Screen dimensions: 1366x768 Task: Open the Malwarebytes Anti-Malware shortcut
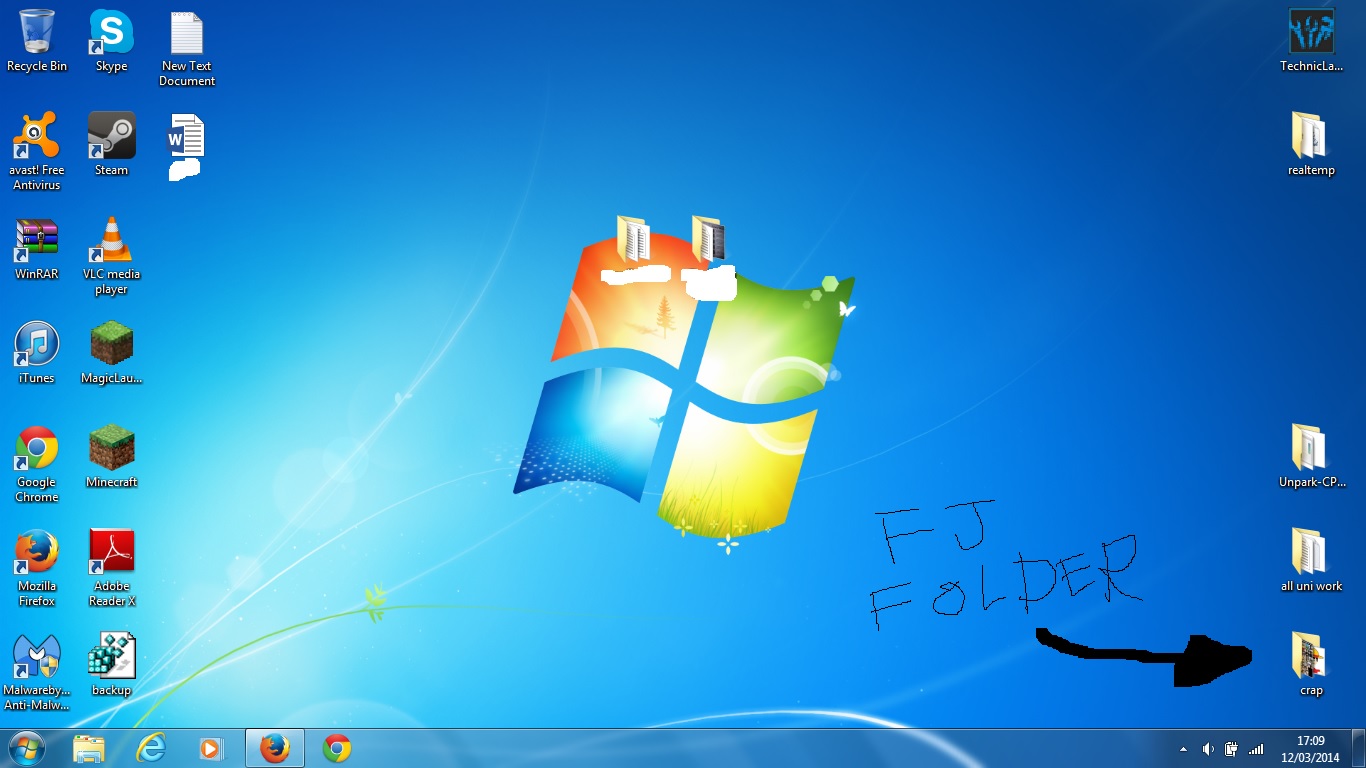37,672
